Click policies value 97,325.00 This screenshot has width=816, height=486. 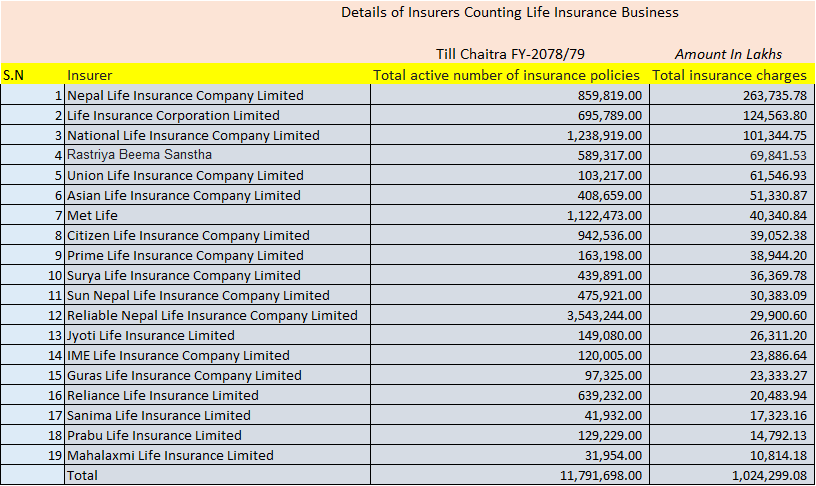click(x=614, y=376)
